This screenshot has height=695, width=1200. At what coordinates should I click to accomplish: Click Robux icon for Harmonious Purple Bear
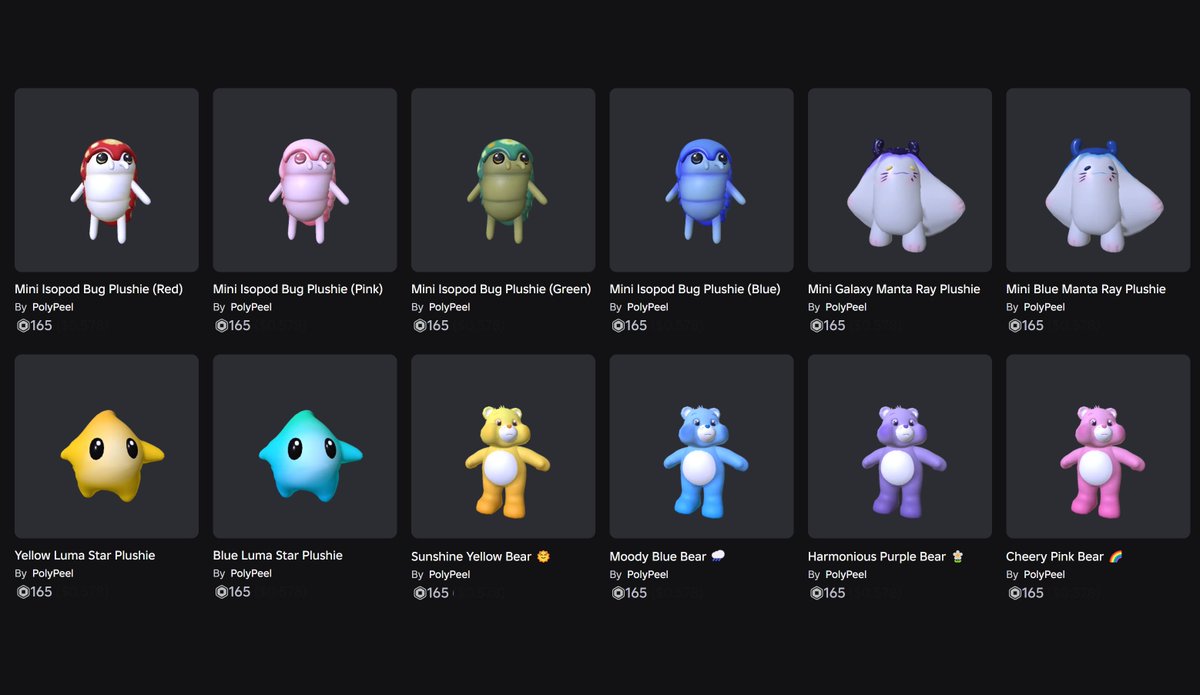[x=815, y=593]
